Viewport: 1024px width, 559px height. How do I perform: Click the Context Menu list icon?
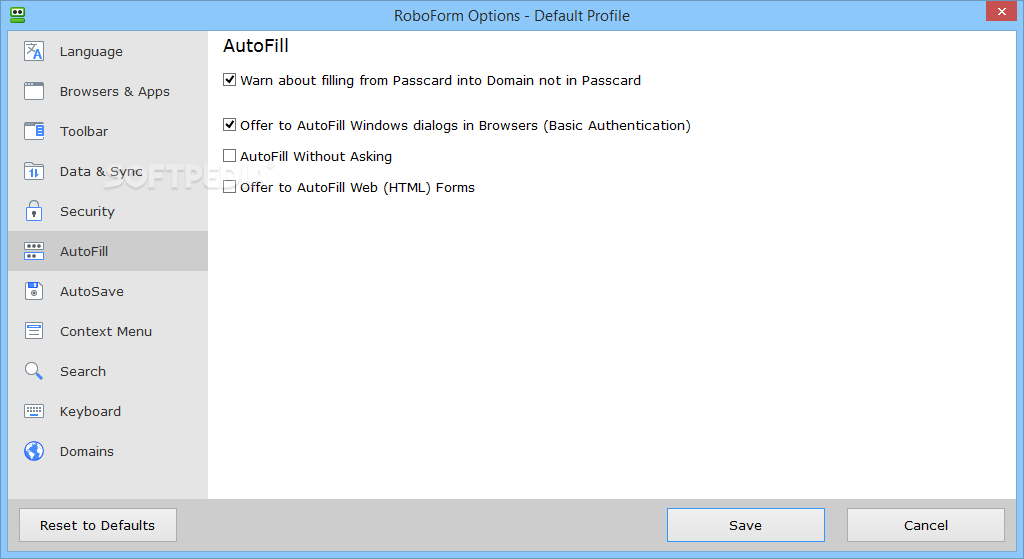[x=33, y=331]
